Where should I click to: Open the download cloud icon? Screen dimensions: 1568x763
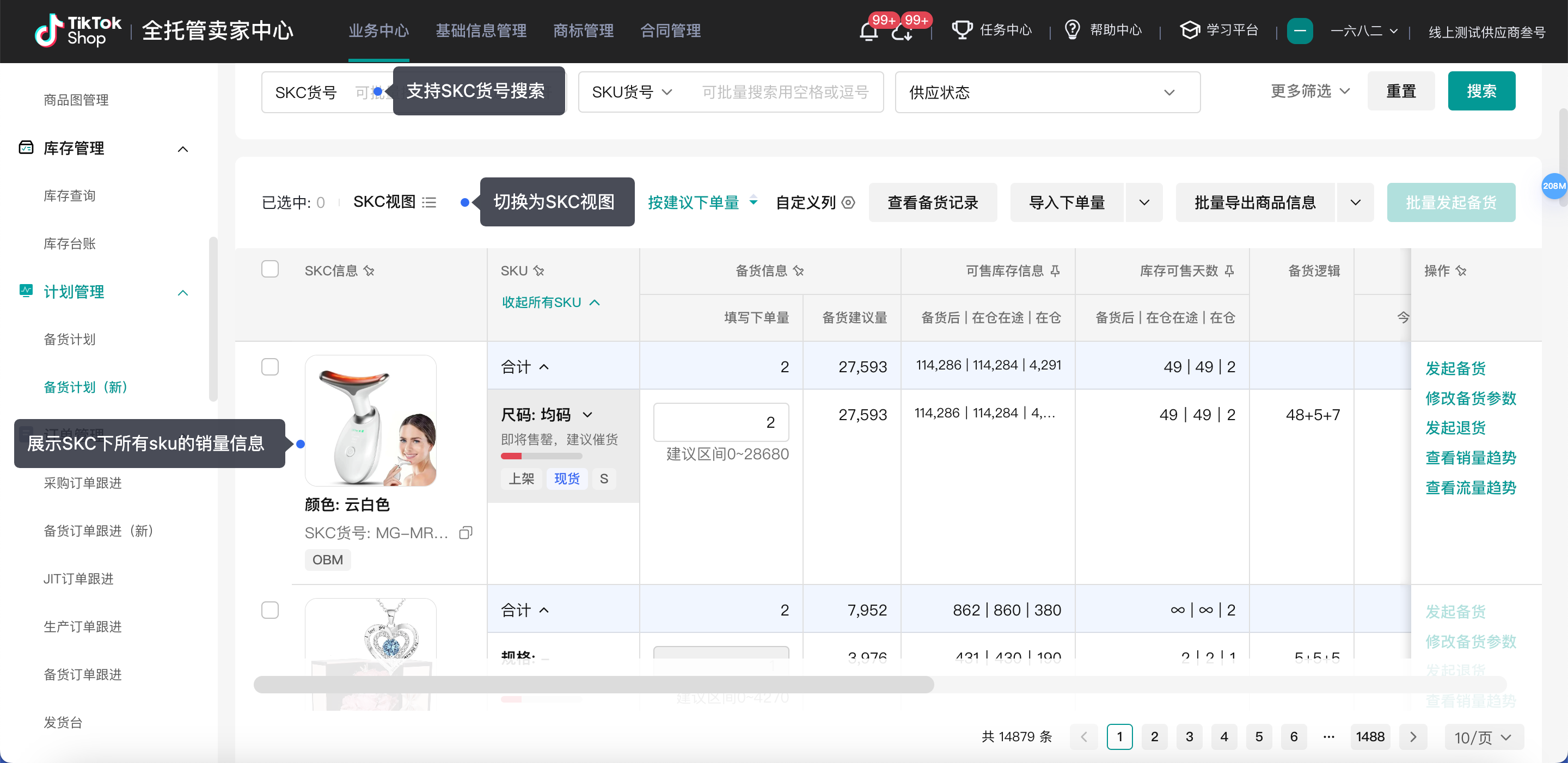coord(902,32)
